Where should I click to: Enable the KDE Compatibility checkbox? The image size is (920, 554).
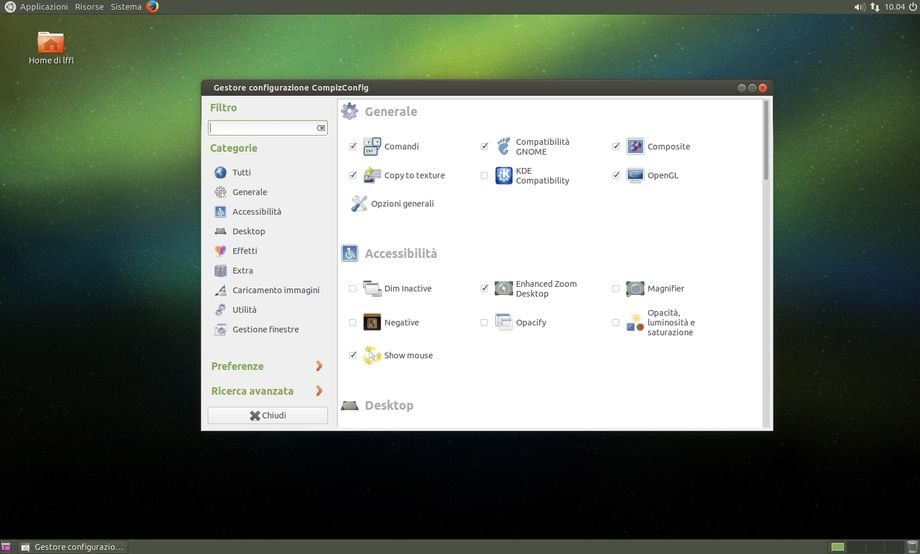click(x=485, y=176)
